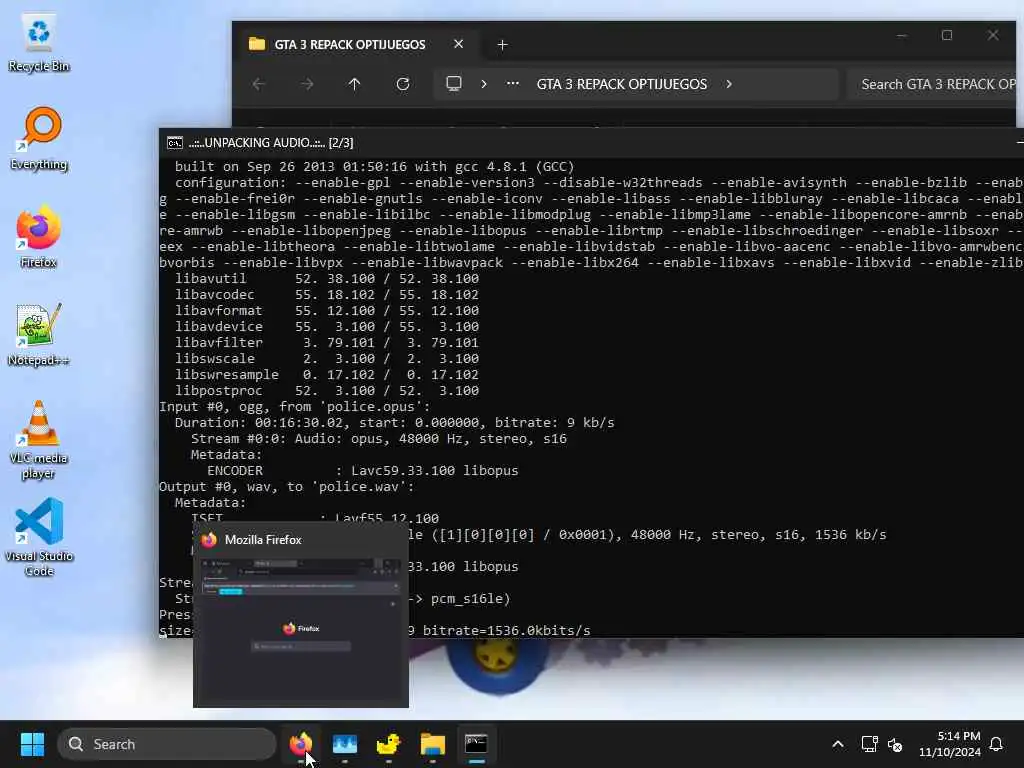Launch VLC media player desktop shortcut
Viewport: 1024px width, 768px height.
[x=39, y=441]
